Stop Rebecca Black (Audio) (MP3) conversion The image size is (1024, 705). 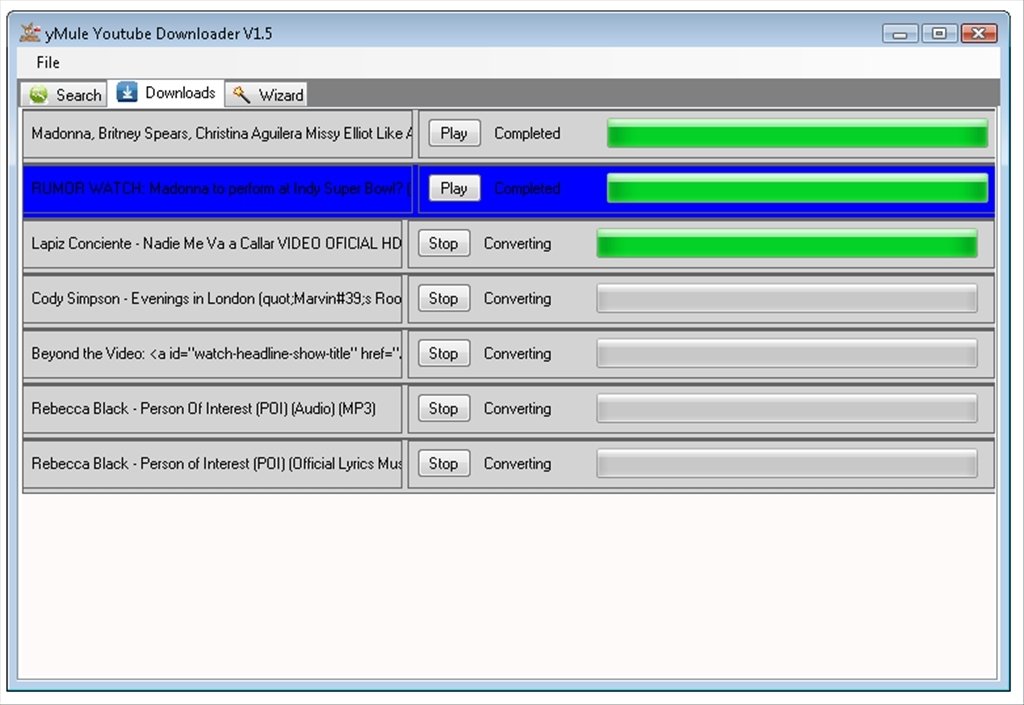point(443,409)
